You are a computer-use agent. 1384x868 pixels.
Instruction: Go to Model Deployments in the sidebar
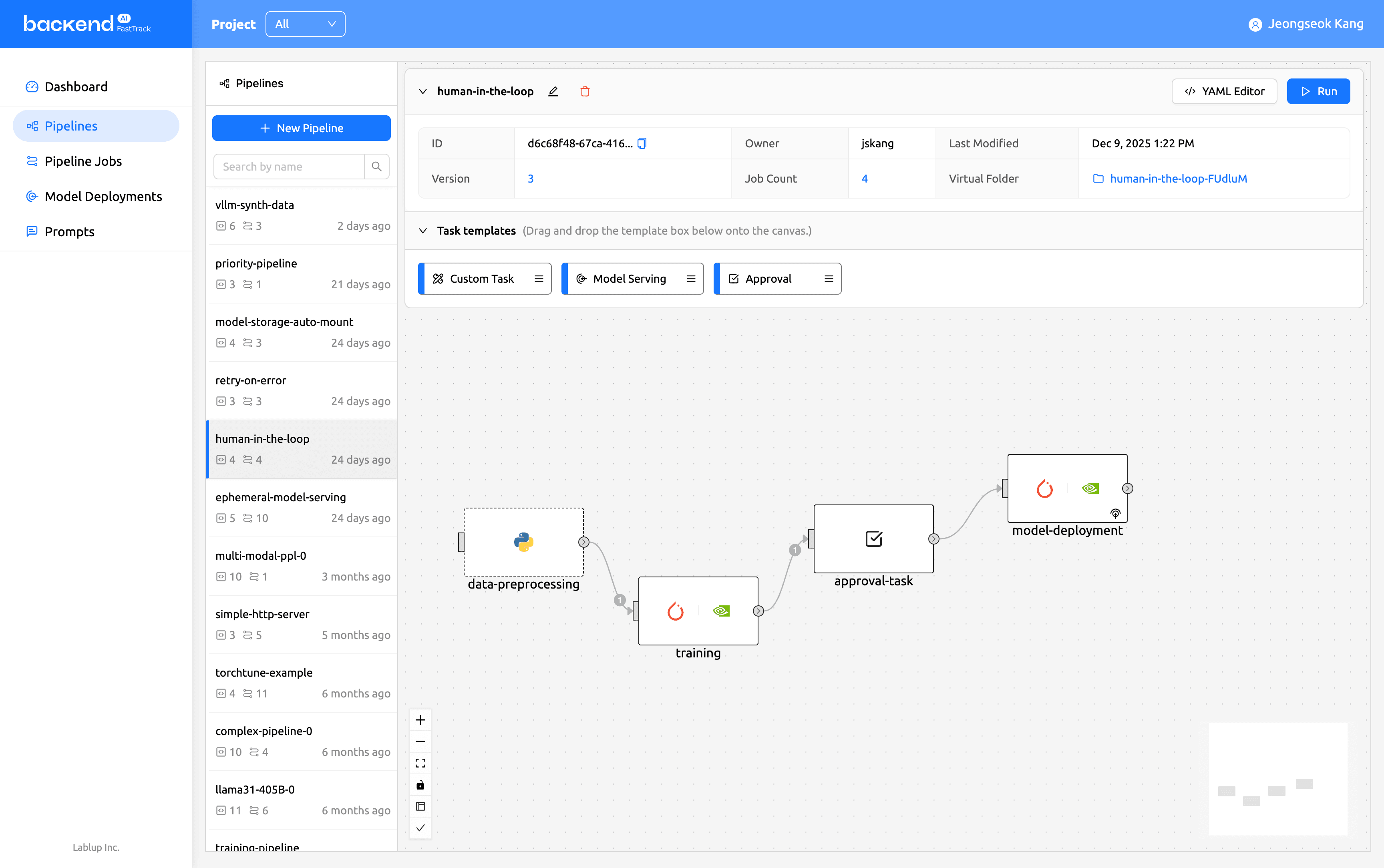click(x=103, y=196)
